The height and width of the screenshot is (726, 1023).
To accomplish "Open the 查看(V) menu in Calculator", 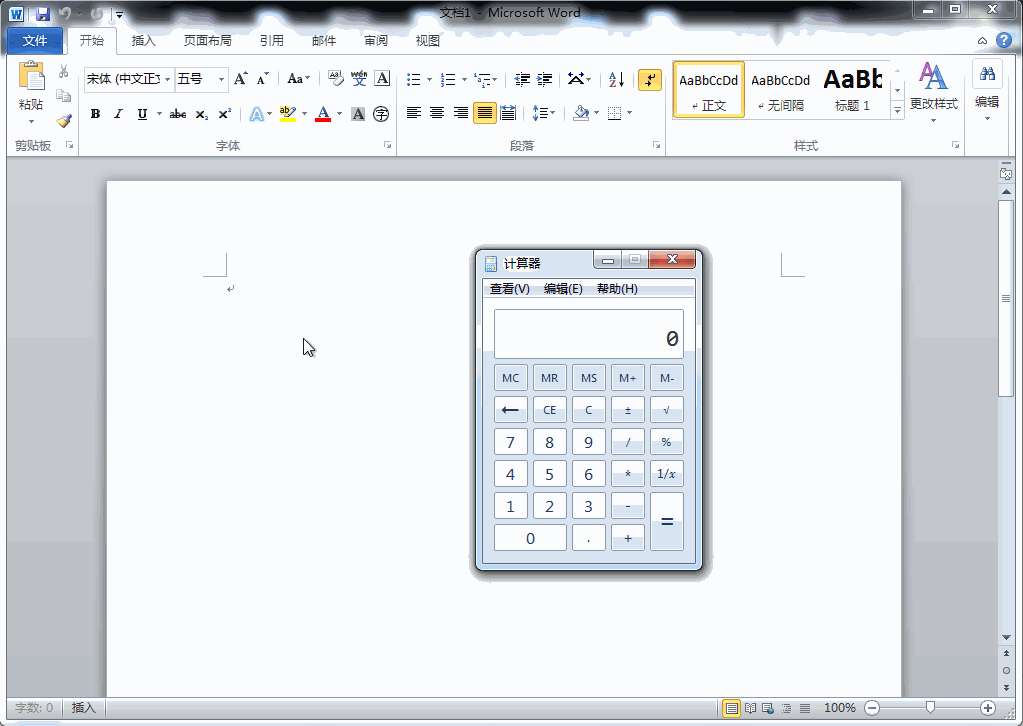I will pos(509,289).
